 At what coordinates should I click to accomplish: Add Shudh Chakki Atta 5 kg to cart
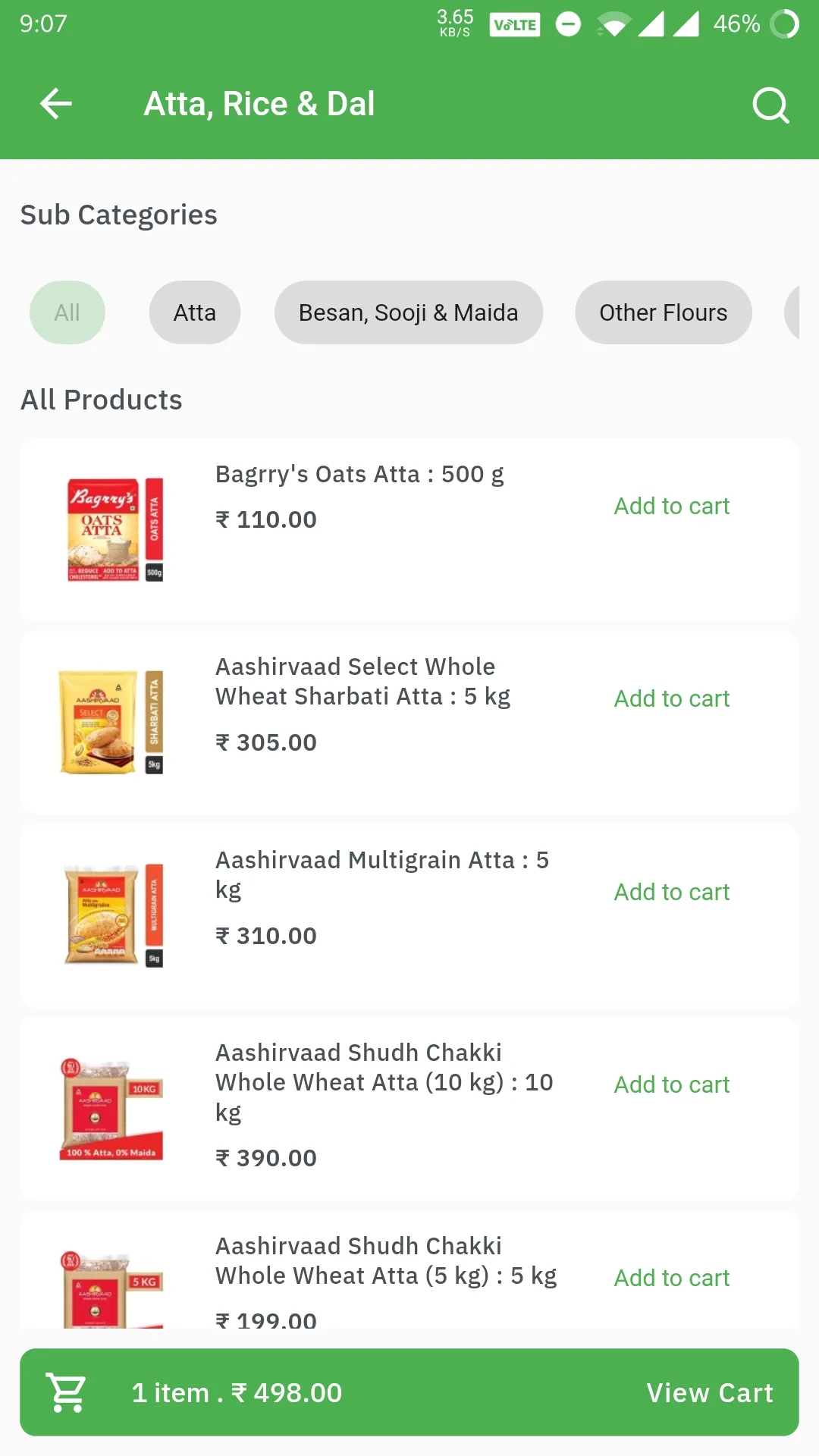(x=672, y=1278)
